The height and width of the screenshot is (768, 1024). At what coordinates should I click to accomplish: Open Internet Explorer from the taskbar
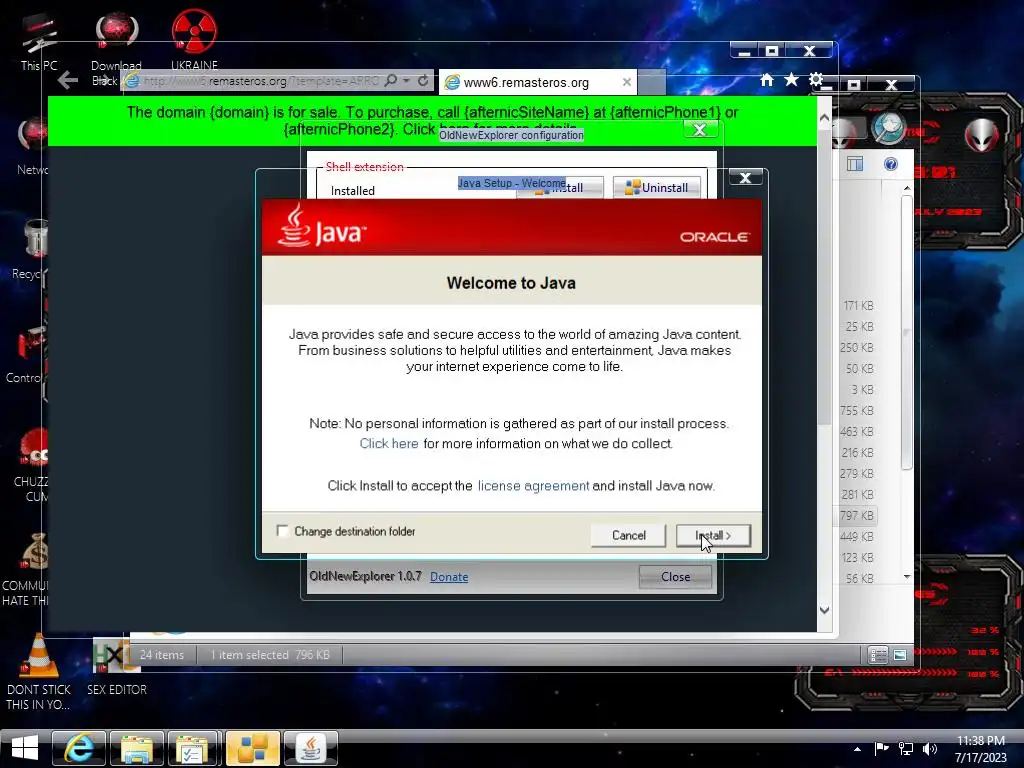click(79, 748)
